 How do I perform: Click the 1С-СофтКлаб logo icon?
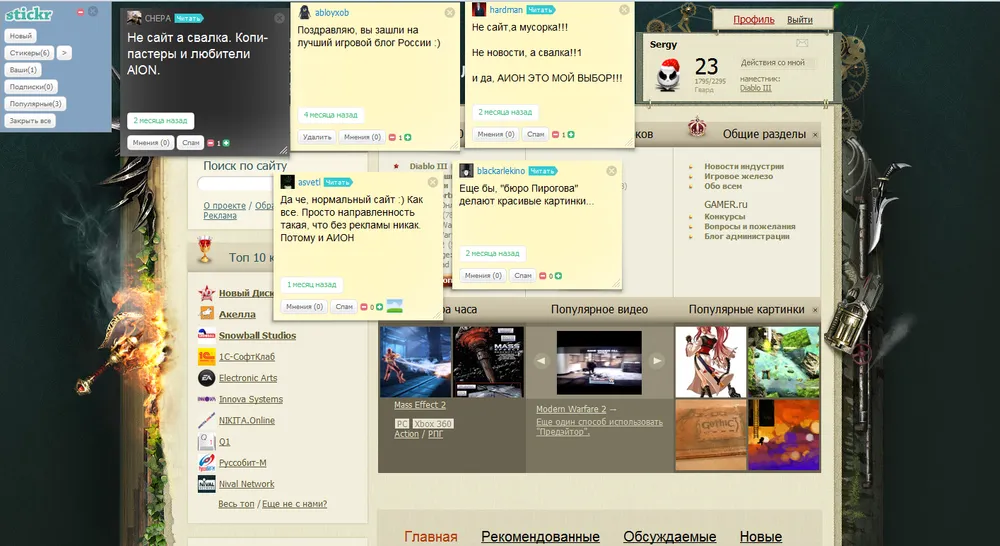(206, 357)
